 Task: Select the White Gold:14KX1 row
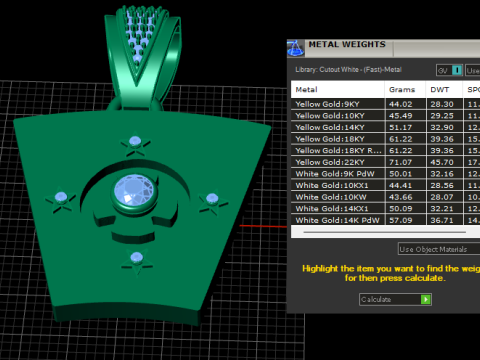tap(385, 209)
